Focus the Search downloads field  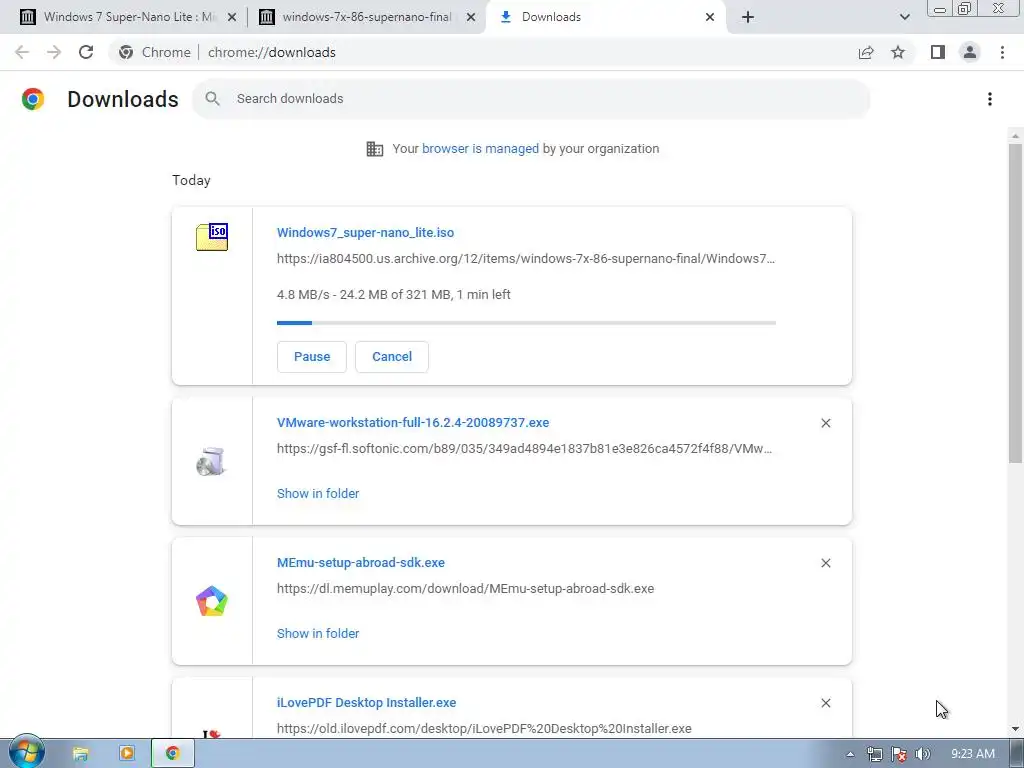(x=531, y=99)
